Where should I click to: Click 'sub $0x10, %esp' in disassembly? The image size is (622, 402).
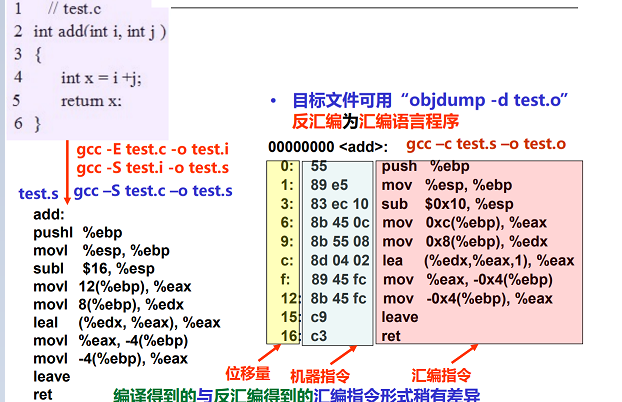click(447, 204)
